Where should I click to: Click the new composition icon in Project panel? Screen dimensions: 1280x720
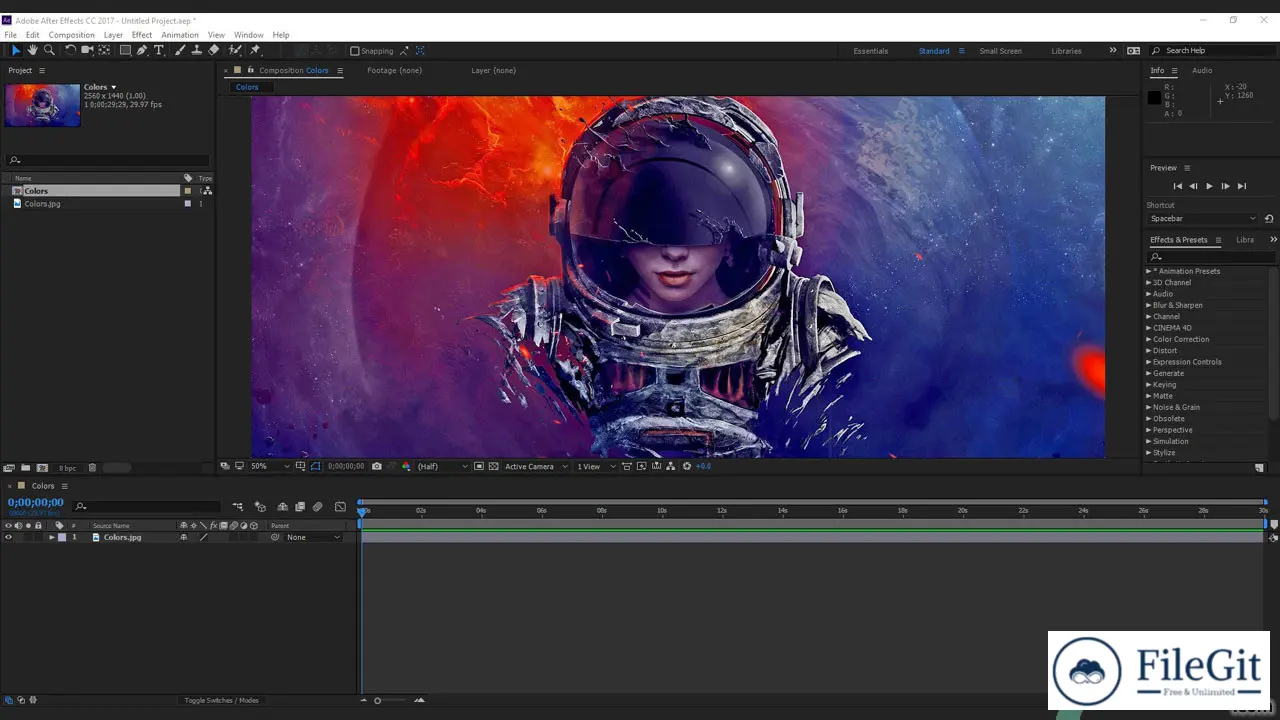pyautogui.click(x=42, y=467)
